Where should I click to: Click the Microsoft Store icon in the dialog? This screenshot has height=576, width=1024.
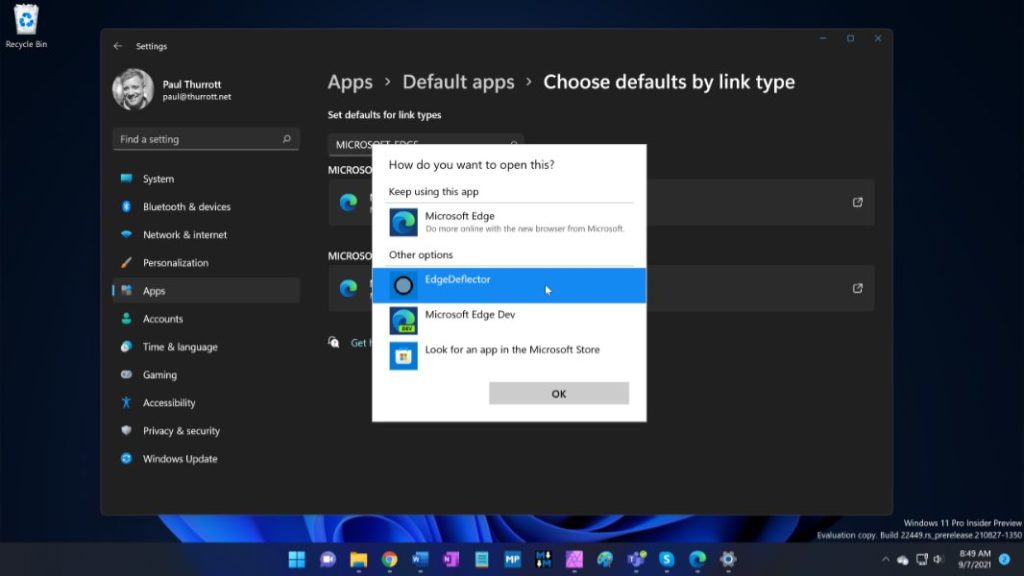pyautogui.click(x=402, y=355)
